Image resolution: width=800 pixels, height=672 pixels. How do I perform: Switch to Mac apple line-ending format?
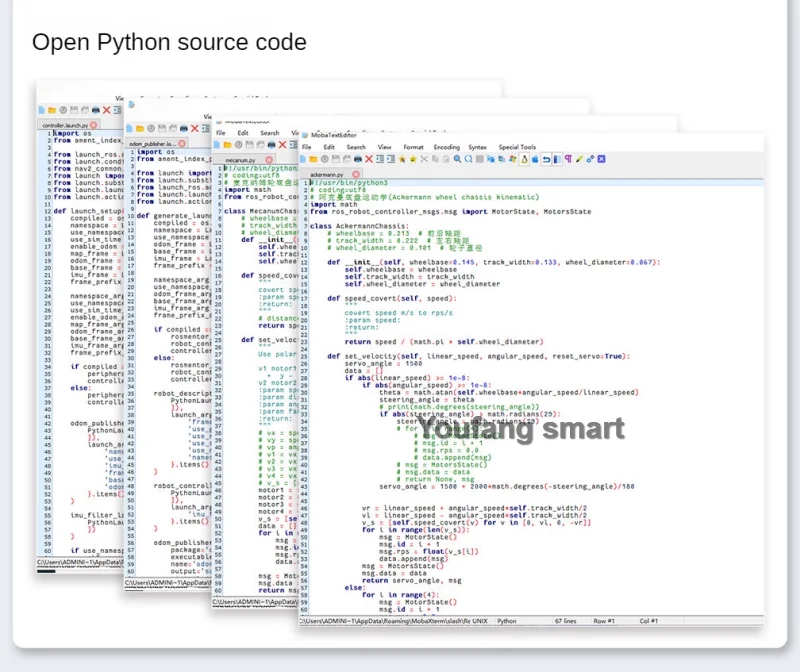click(x=535, y=159)
